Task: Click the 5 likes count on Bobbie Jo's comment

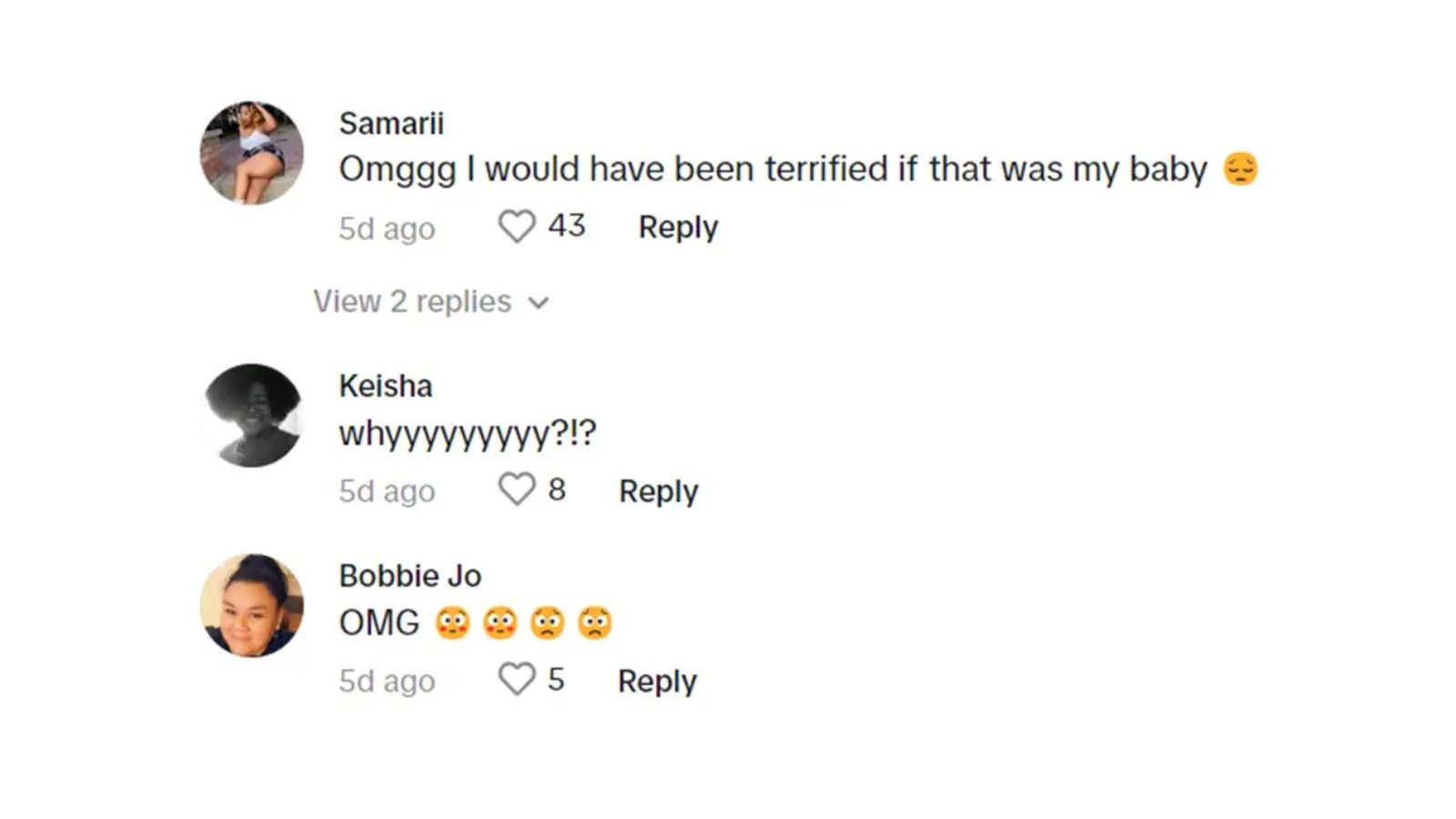Action: tap(556, 680)
